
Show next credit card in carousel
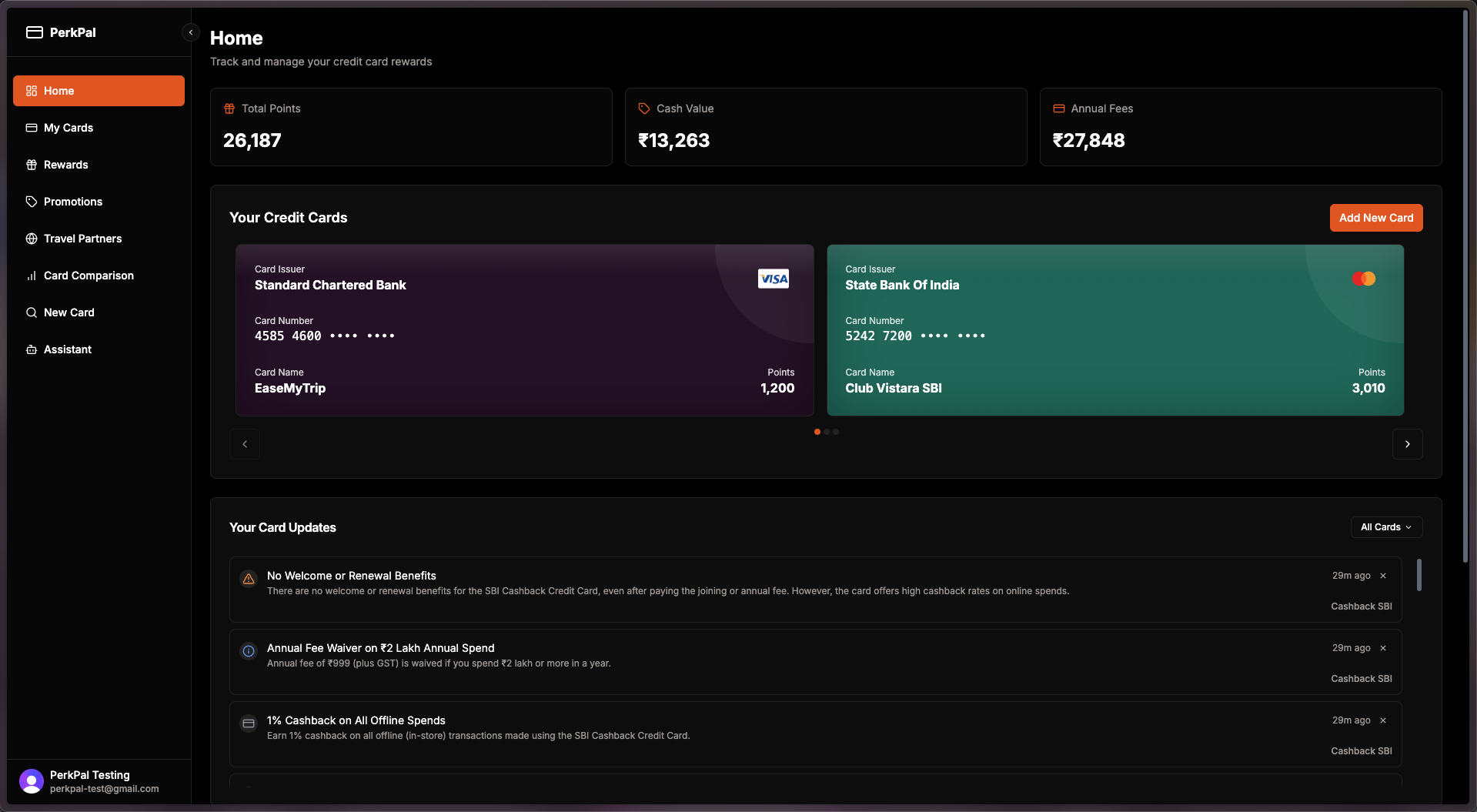click(1407, 444)
